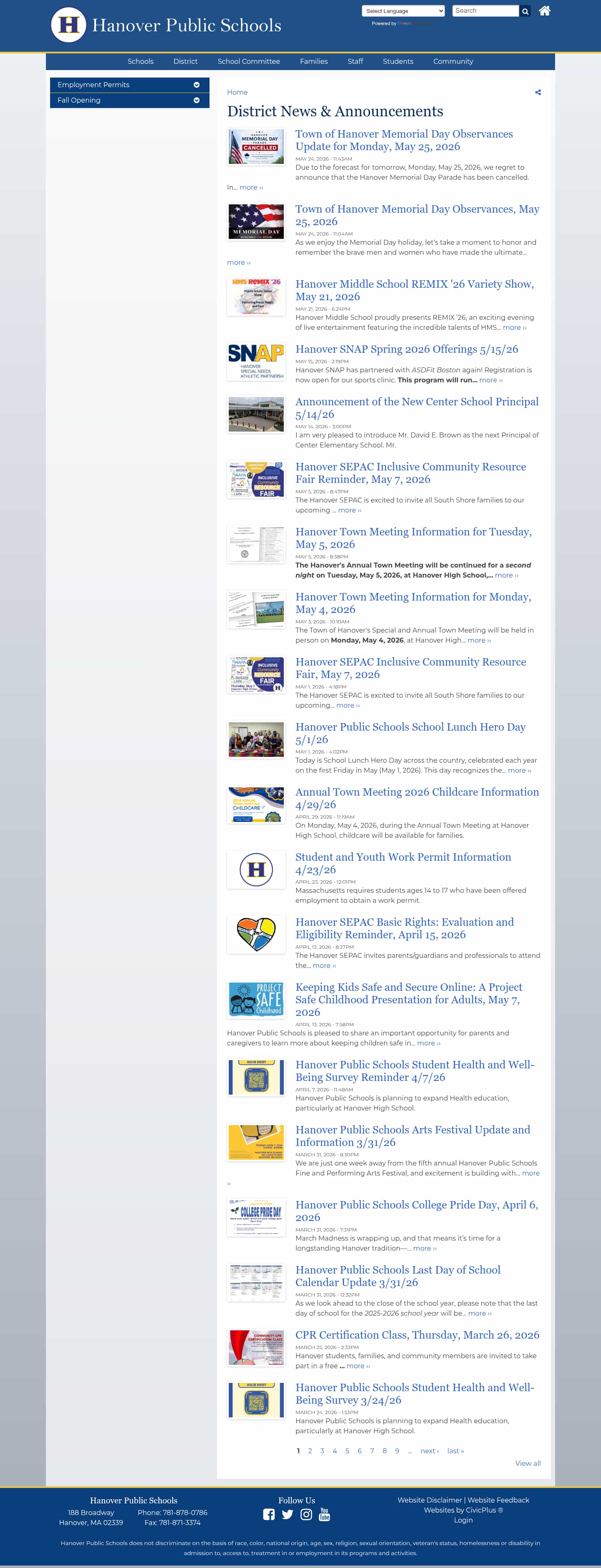The width and height of the screenshot is (601, 1568).
Task: Open the Students menu
Action: click(x=398, y=61)
